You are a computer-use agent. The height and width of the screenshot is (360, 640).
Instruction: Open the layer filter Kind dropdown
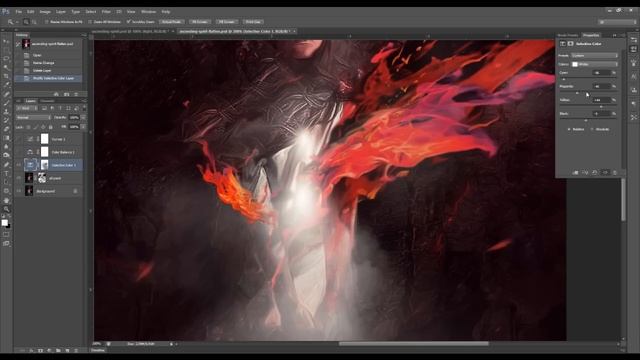click(27, 108)
